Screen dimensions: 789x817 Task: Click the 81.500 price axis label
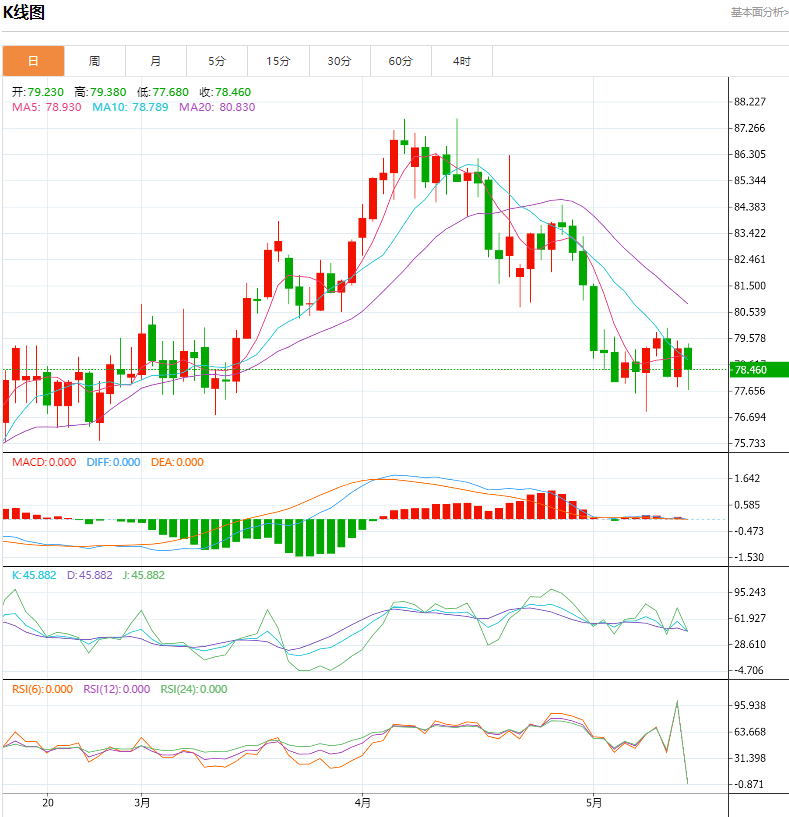(x=750, y=286)
